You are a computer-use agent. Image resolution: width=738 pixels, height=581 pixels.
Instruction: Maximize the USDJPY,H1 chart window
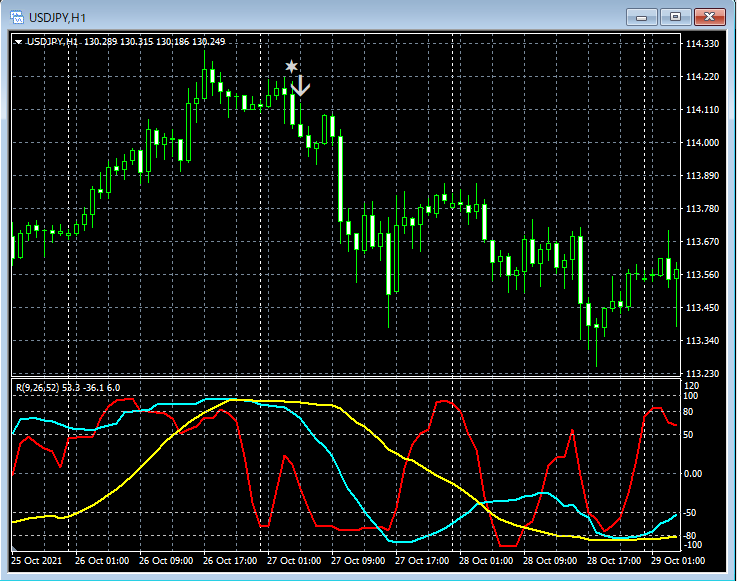675,17
